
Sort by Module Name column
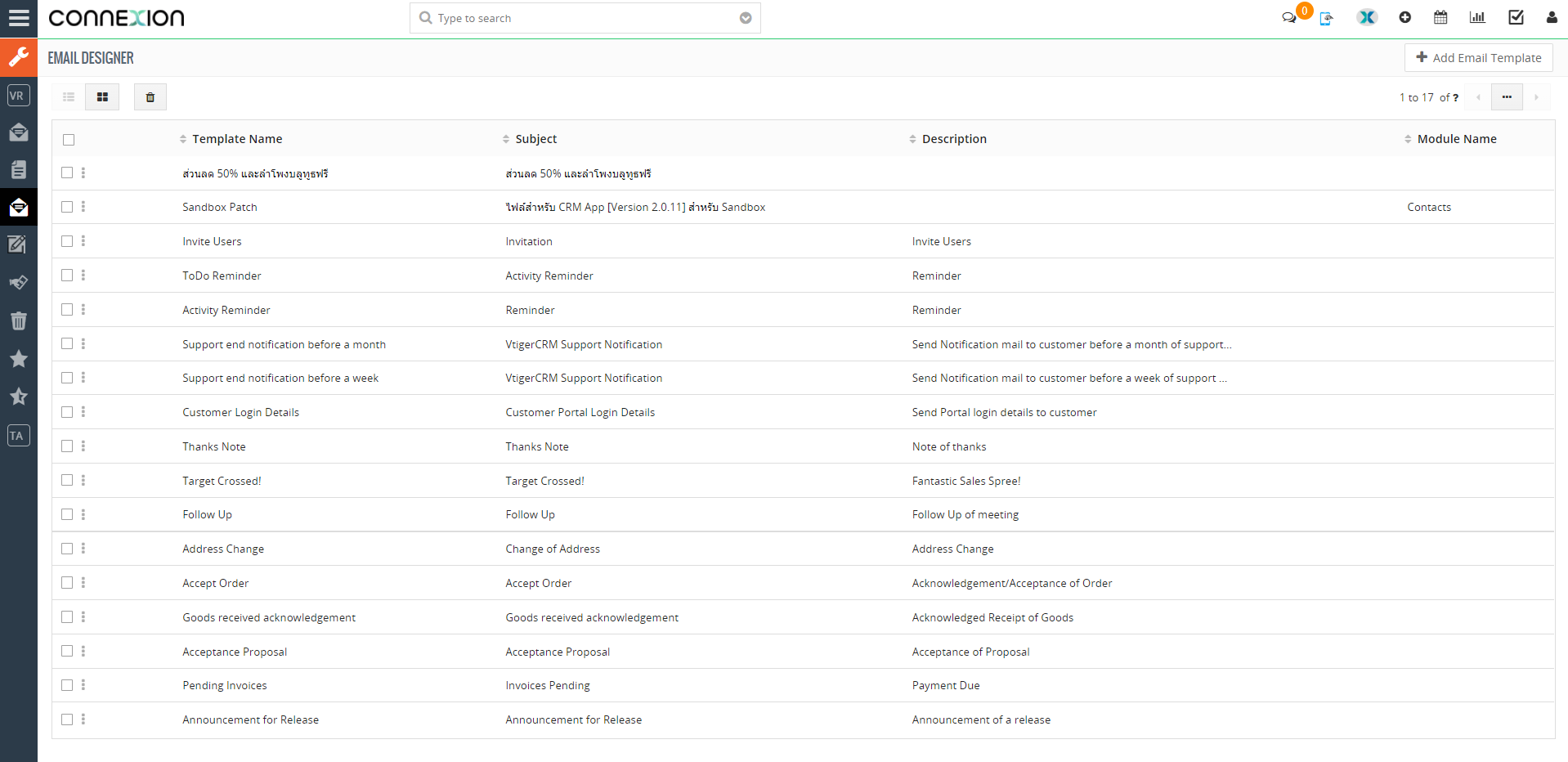[x=1456, y=139]
